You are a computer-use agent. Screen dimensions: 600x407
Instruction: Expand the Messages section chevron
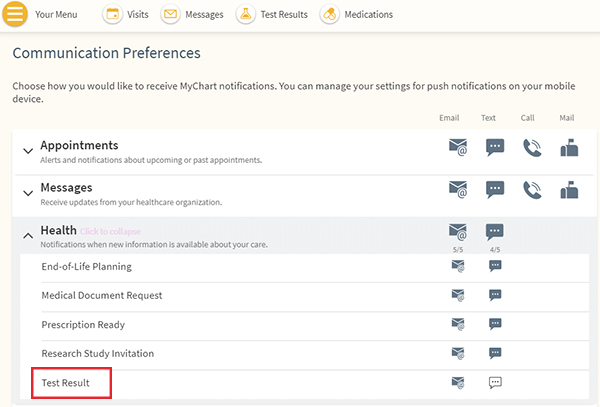[28, 193]
